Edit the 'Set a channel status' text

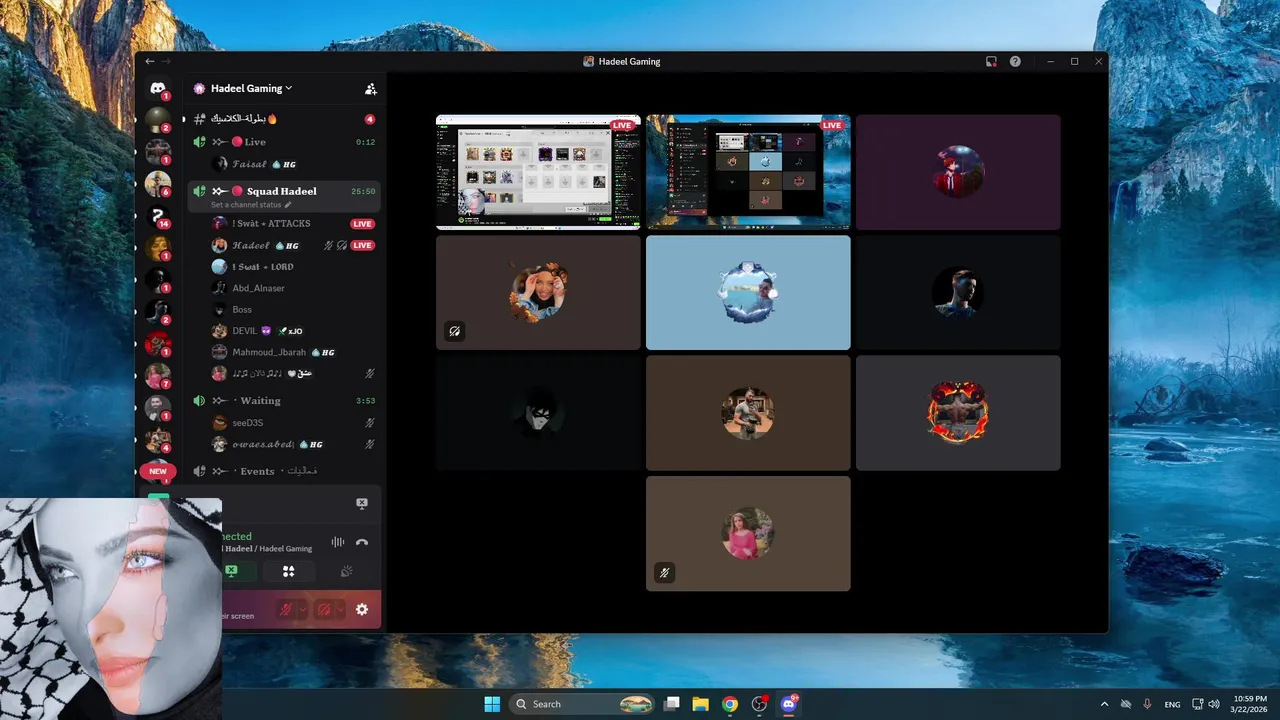coord(251,205)
